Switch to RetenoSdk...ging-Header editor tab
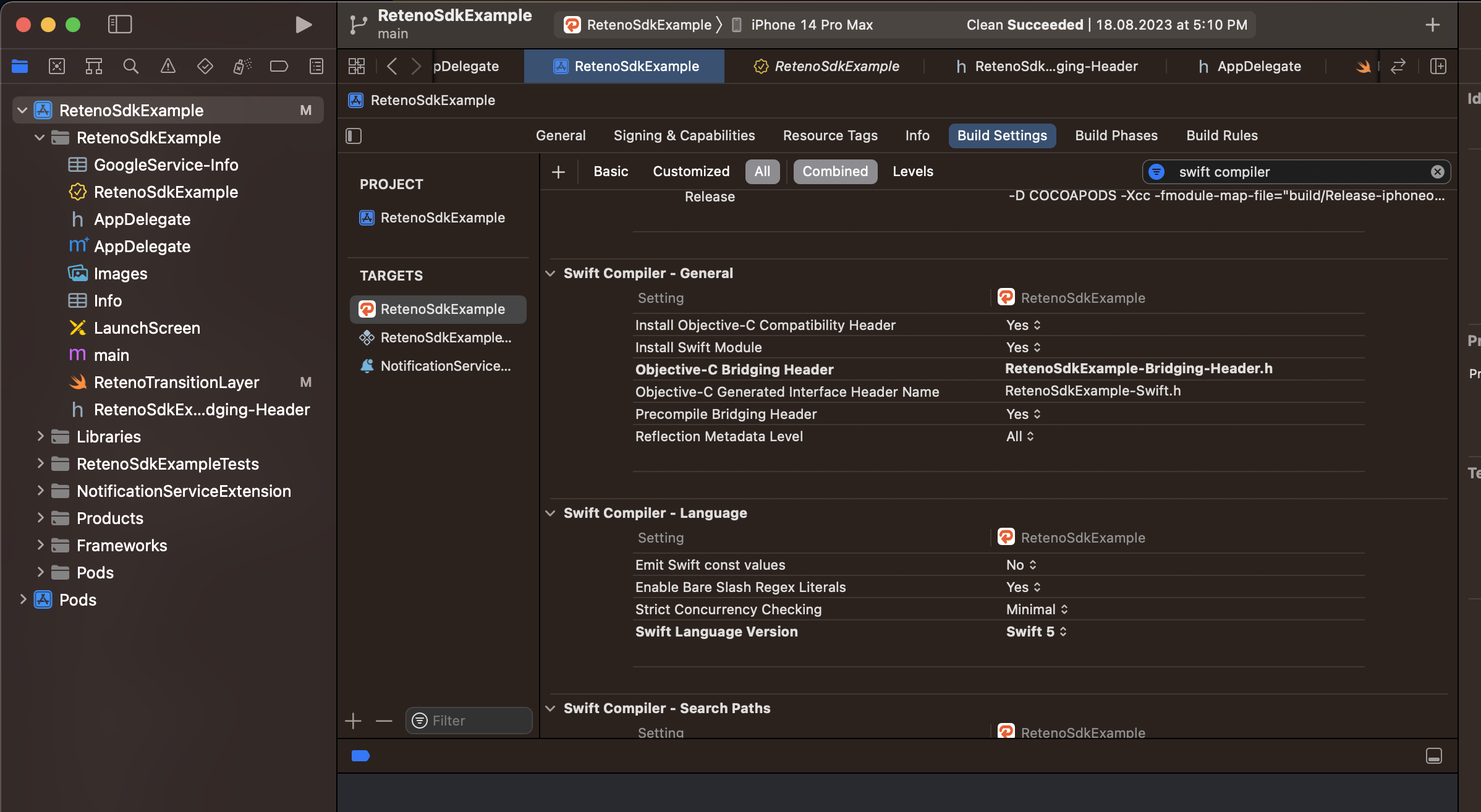This screenshot has width=1481, height=812. point(1046,66)
